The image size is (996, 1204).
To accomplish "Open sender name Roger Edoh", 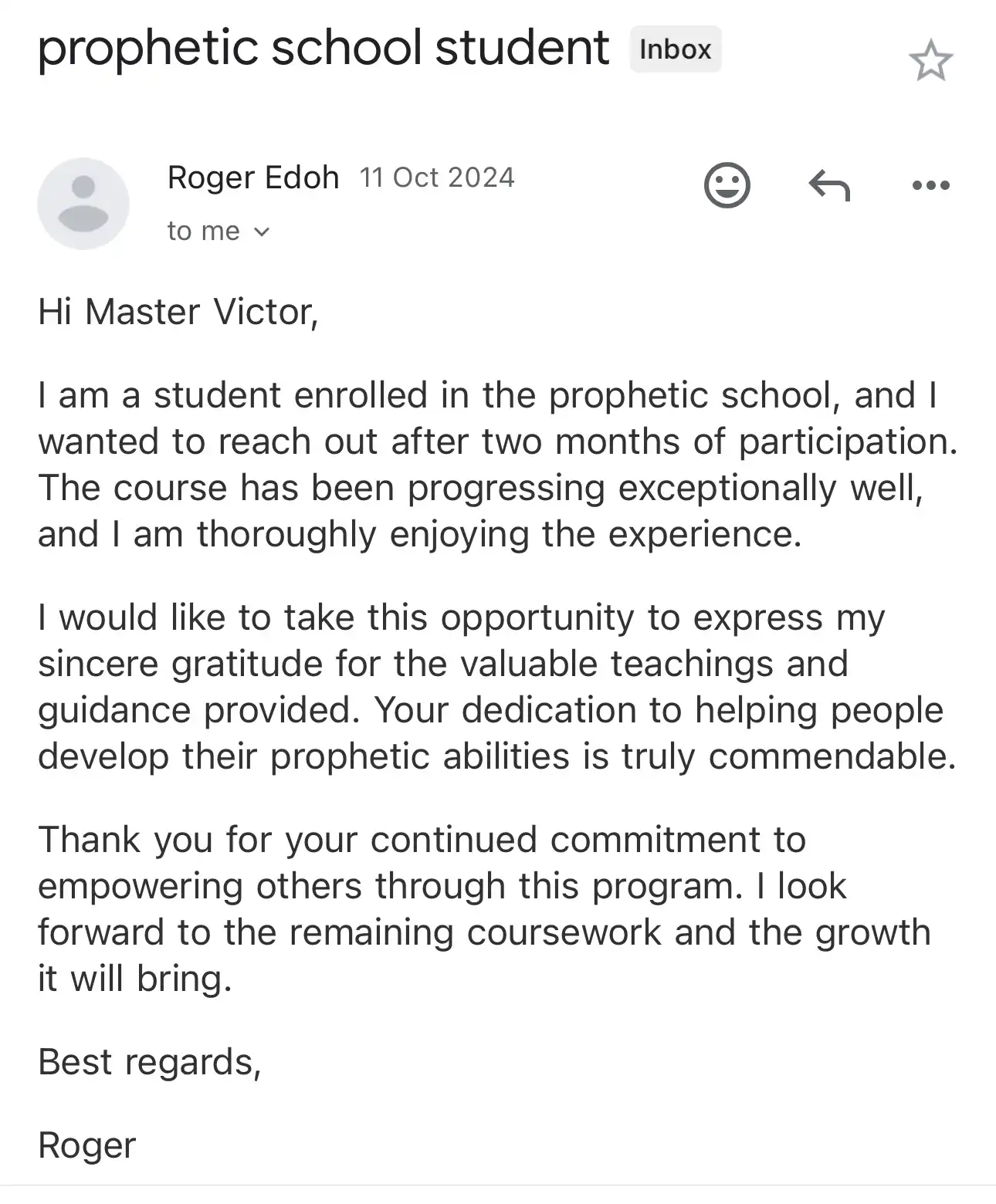I will 253,178.
